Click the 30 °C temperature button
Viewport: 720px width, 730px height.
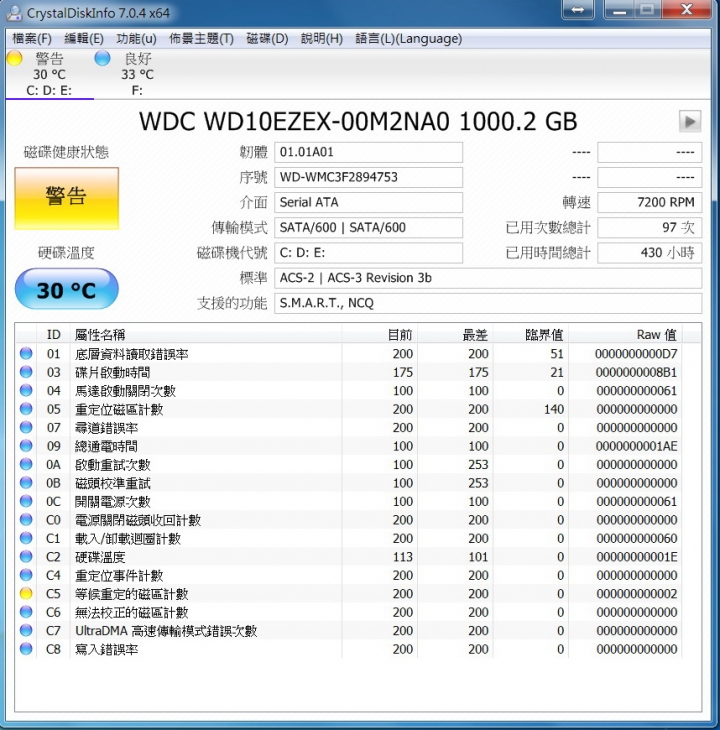tap(67, 289)
